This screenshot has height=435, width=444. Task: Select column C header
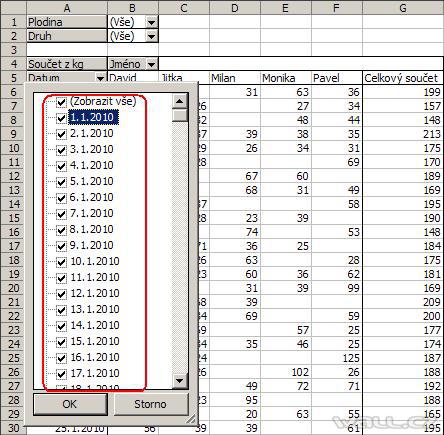184,7
